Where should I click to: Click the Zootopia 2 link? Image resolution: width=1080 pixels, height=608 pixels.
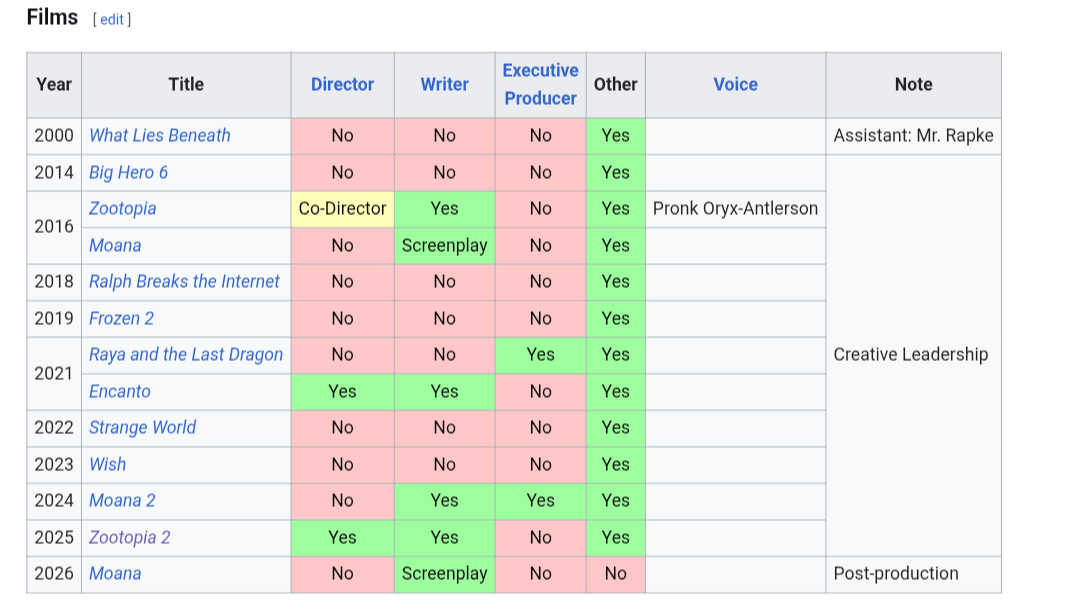pos(129,537)
